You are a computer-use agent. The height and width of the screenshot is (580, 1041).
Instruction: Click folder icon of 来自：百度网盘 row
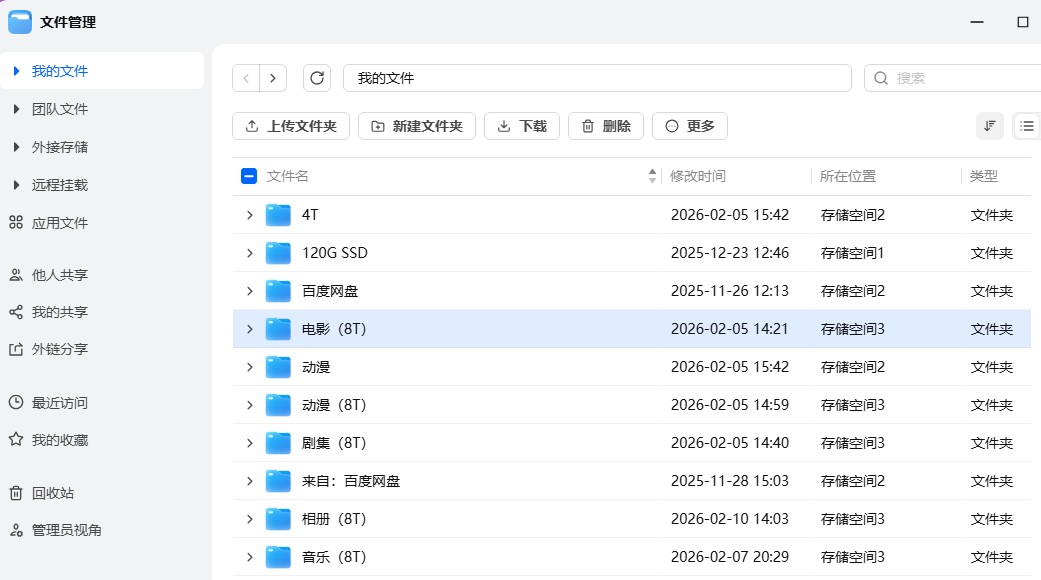[x=278, y=481]
